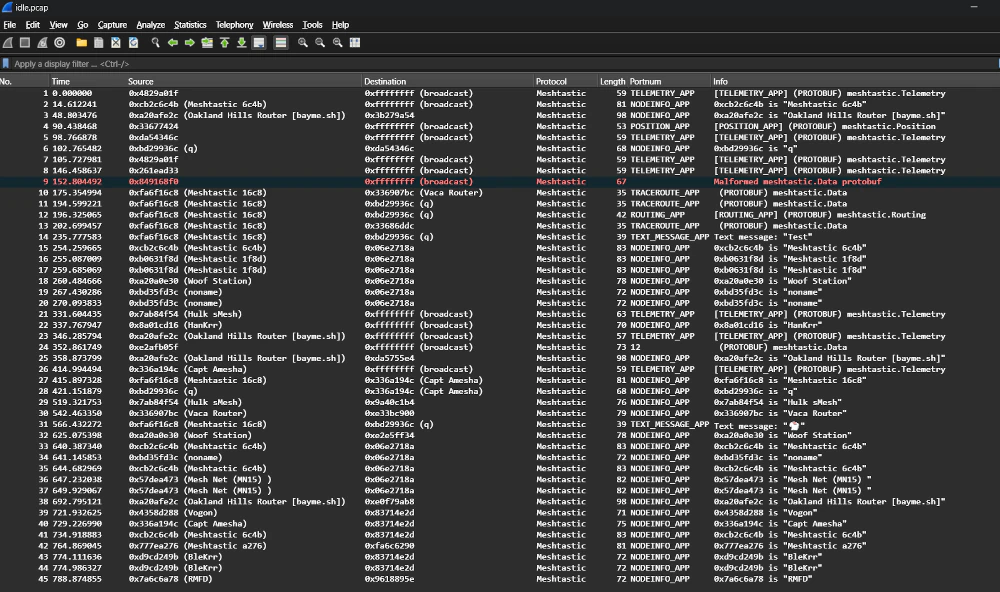This screenshot has width=1000, height=592.
Task: Sort by the Portnum column header
Action: click(x=669, y=82)
